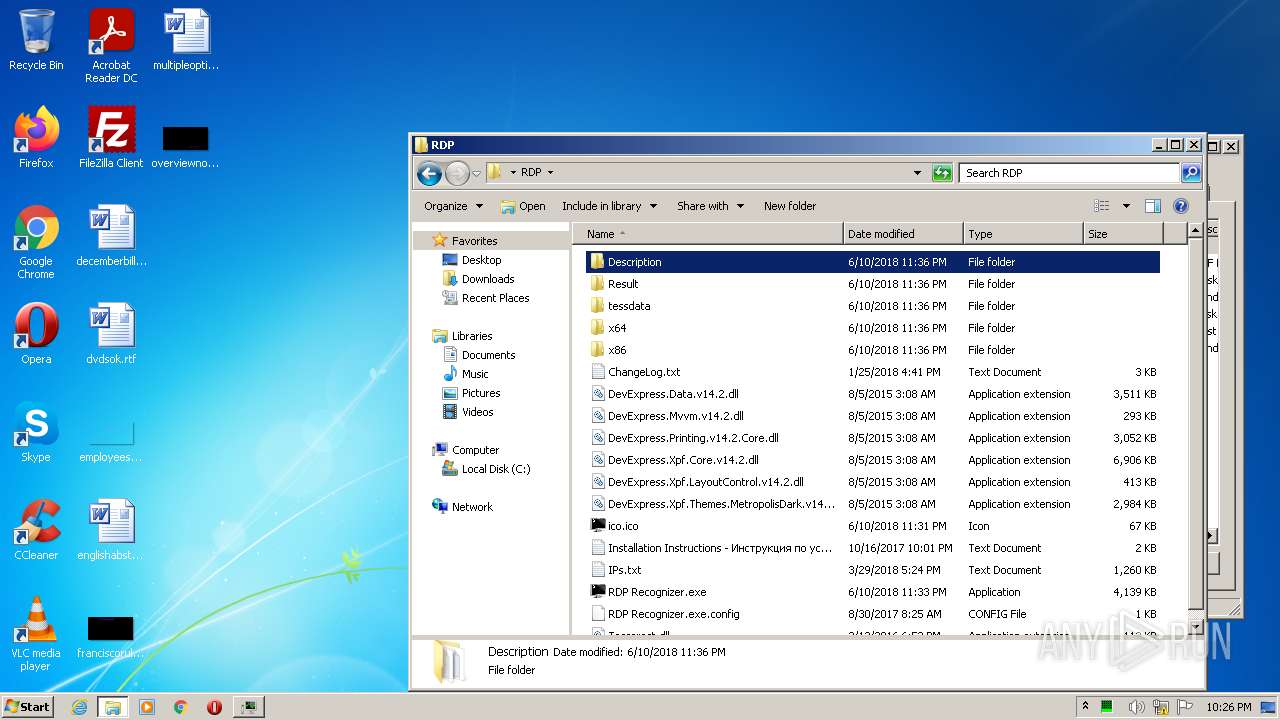Launch Skype desktop shortcut
The width and height of the screenshot is (1280, 720).
pos(36,432)
